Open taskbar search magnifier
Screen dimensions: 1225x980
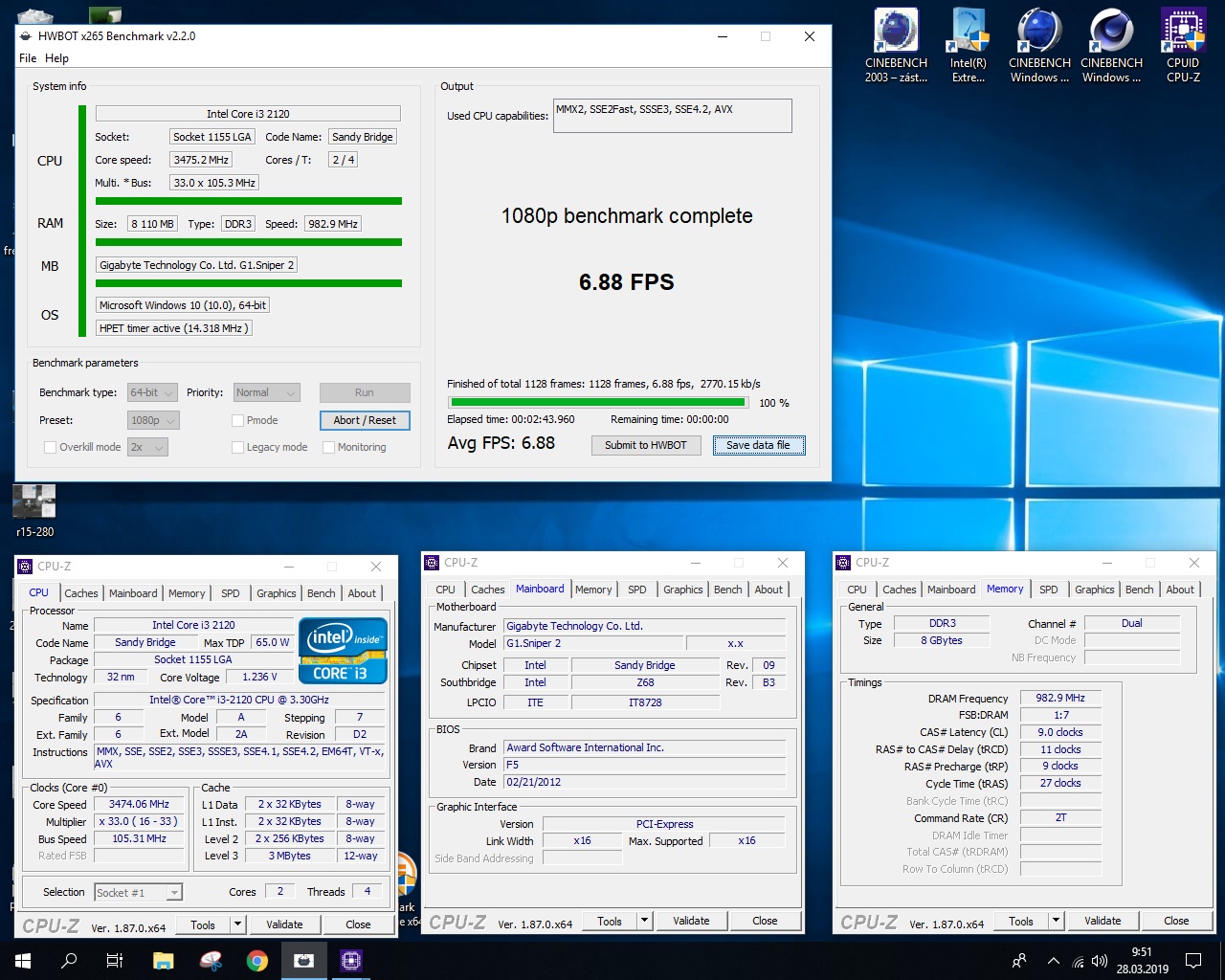click(69, 961)
